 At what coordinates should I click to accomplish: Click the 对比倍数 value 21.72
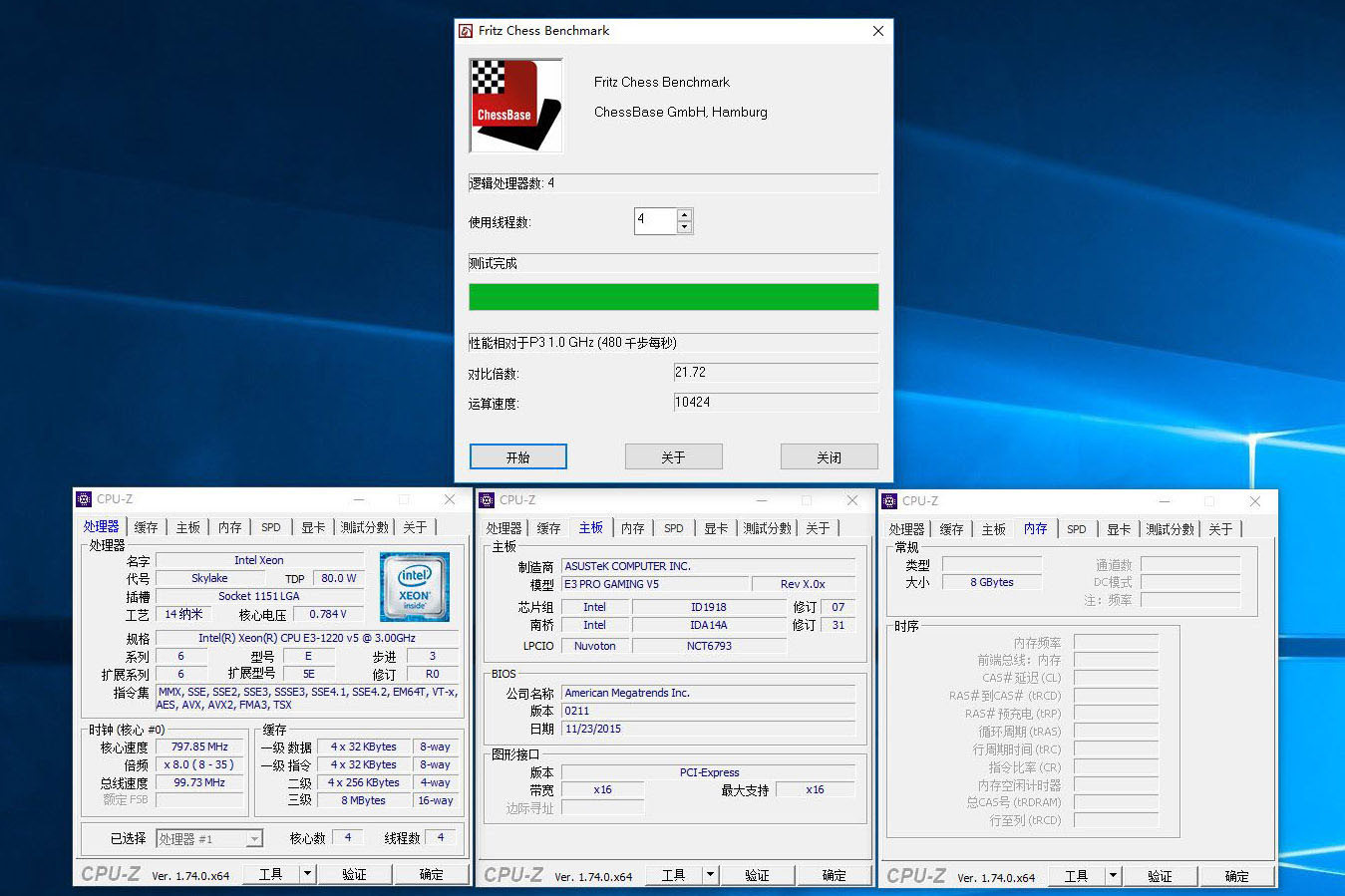(x=776, y=373)
